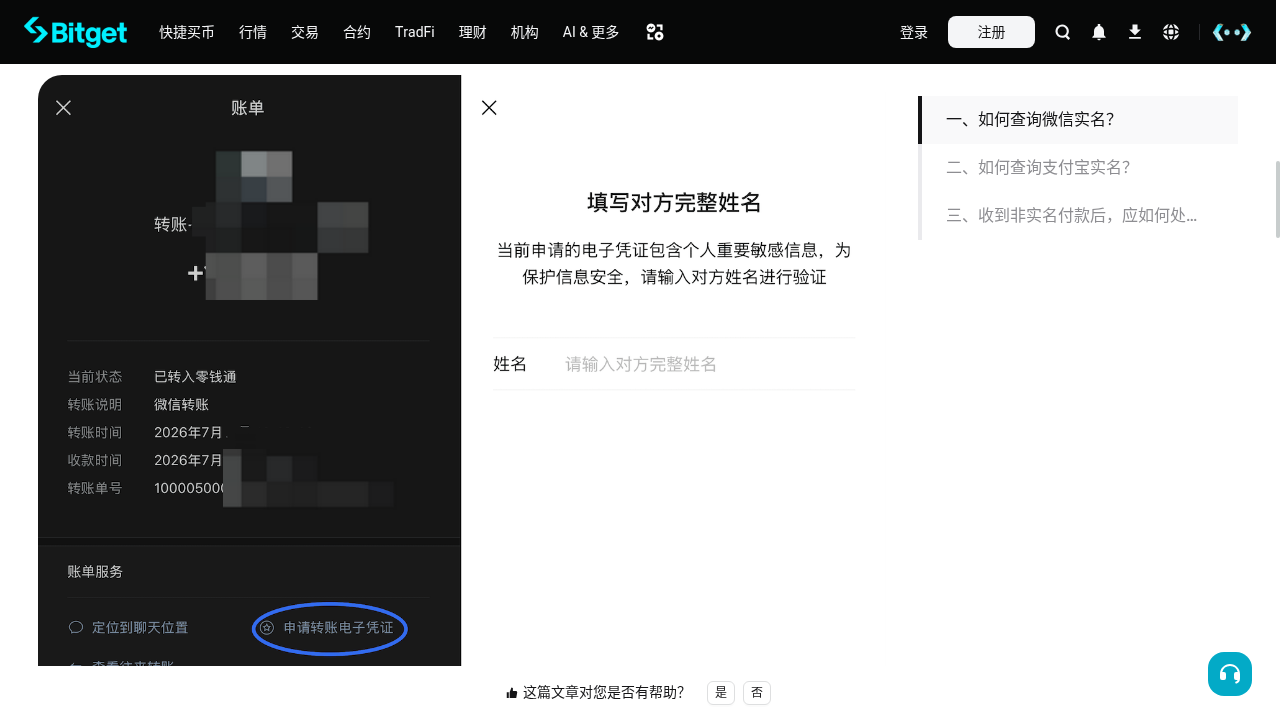
Task: Click the 登录 link
Action: (x=914, y=32)
